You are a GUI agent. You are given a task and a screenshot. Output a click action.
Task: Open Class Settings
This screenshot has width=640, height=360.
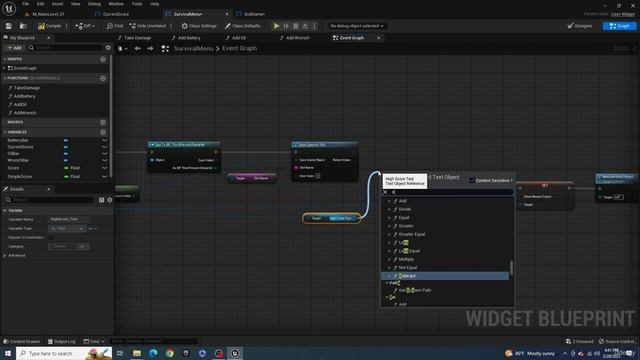pos(199,26)
